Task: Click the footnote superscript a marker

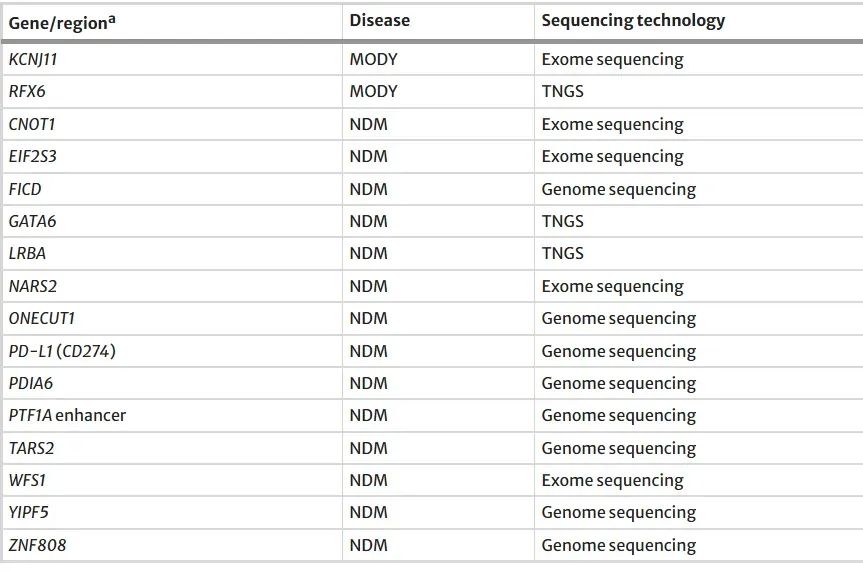Action: point(112,19)
